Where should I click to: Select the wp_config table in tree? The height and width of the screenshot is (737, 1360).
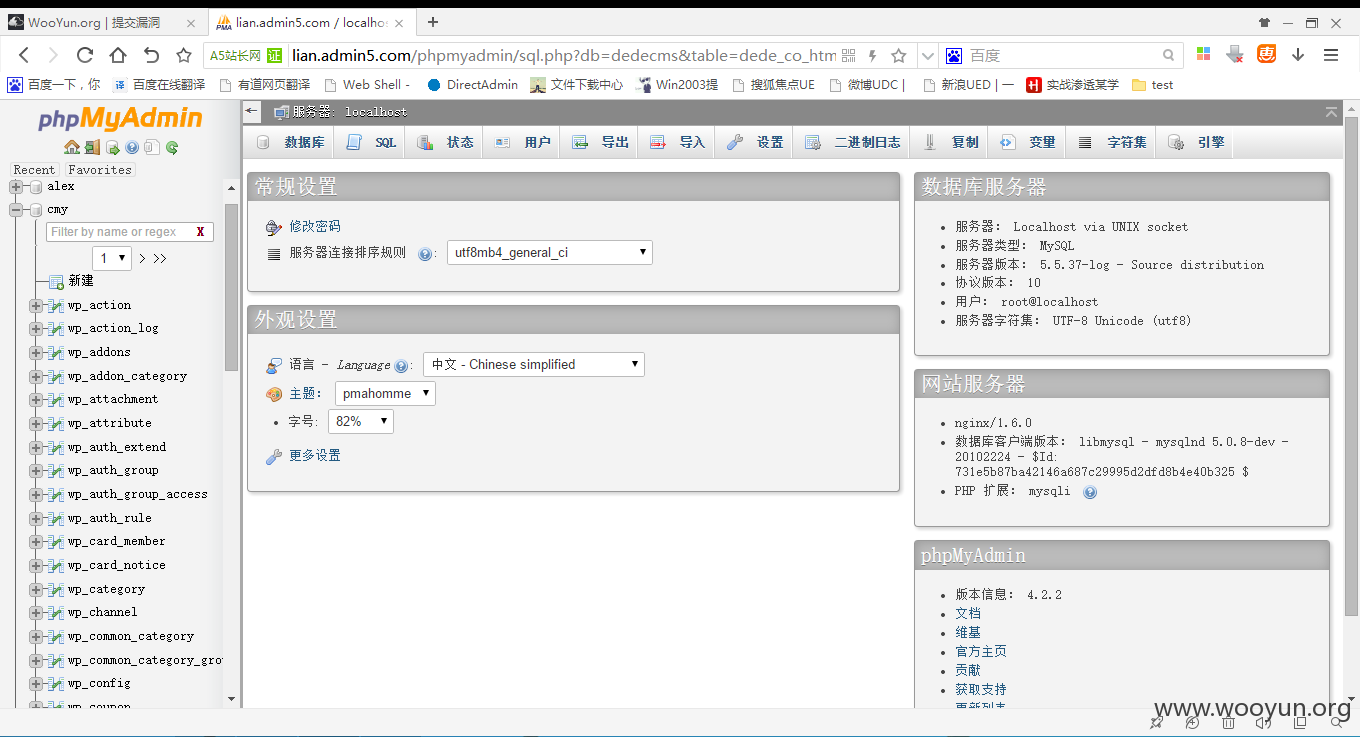tap(99, 683)
